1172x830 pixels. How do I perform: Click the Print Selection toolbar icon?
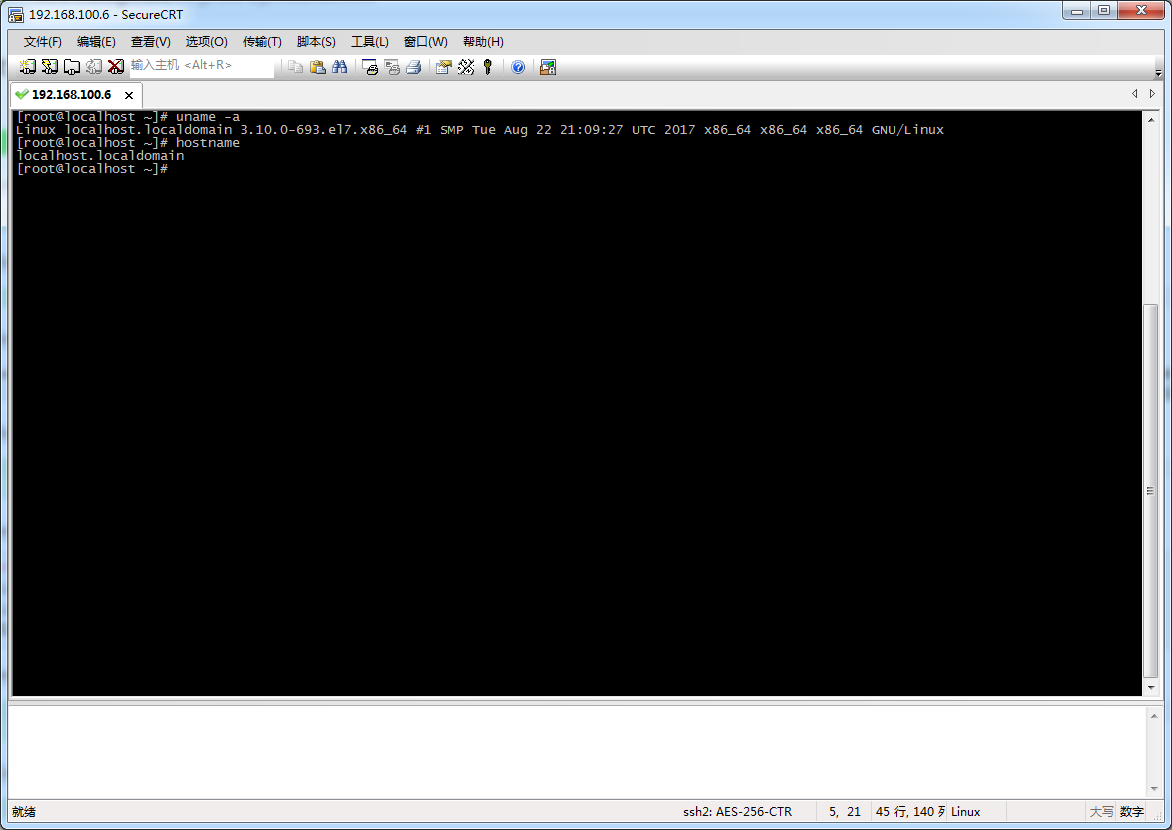(392, 67)
